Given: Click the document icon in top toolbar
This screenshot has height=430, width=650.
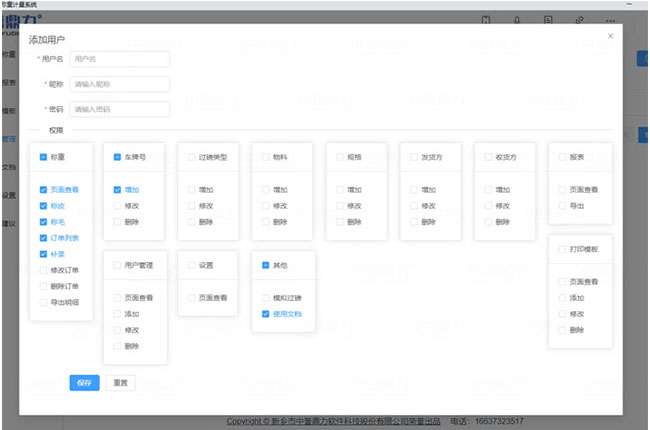Looking at the screenshot, I should click(548, 19).
